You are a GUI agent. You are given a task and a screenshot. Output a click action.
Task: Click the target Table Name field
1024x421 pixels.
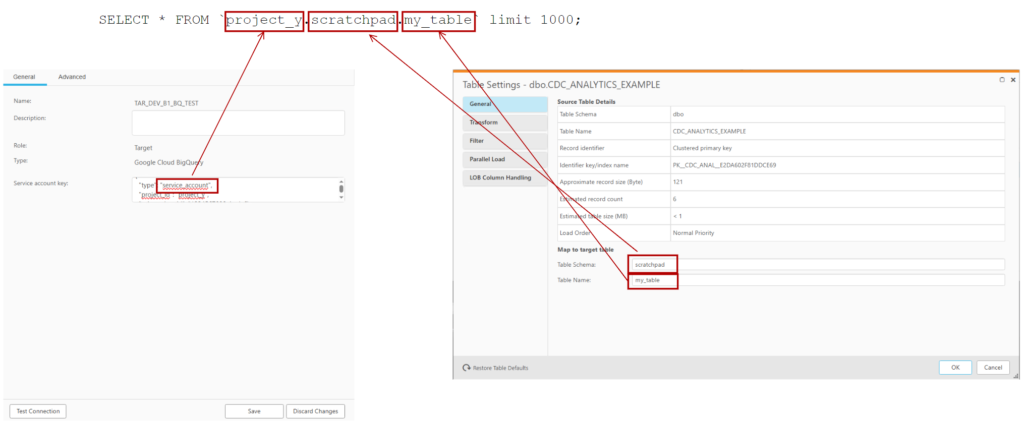(x=815, y=281)
